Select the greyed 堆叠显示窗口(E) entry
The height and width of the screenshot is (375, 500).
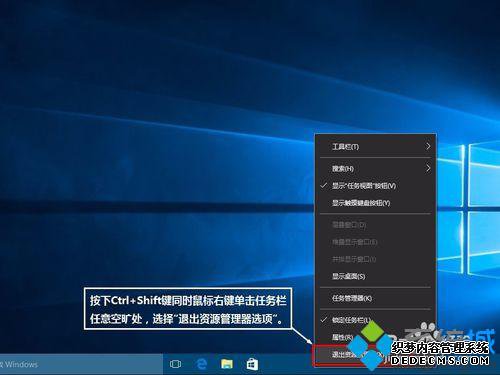coord(375,242)
